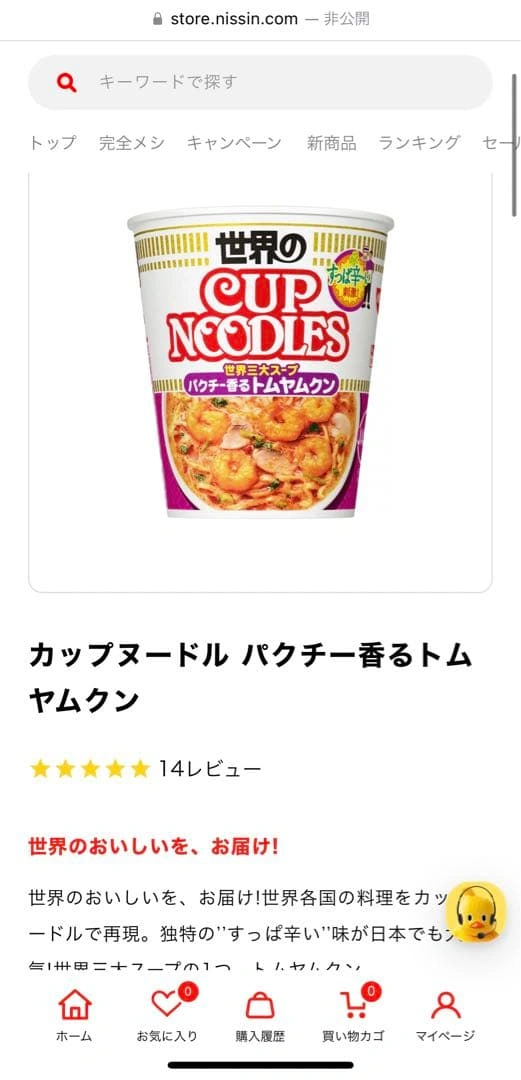
Task: Select the 完全メシ tab
Action: click(132, 143)
